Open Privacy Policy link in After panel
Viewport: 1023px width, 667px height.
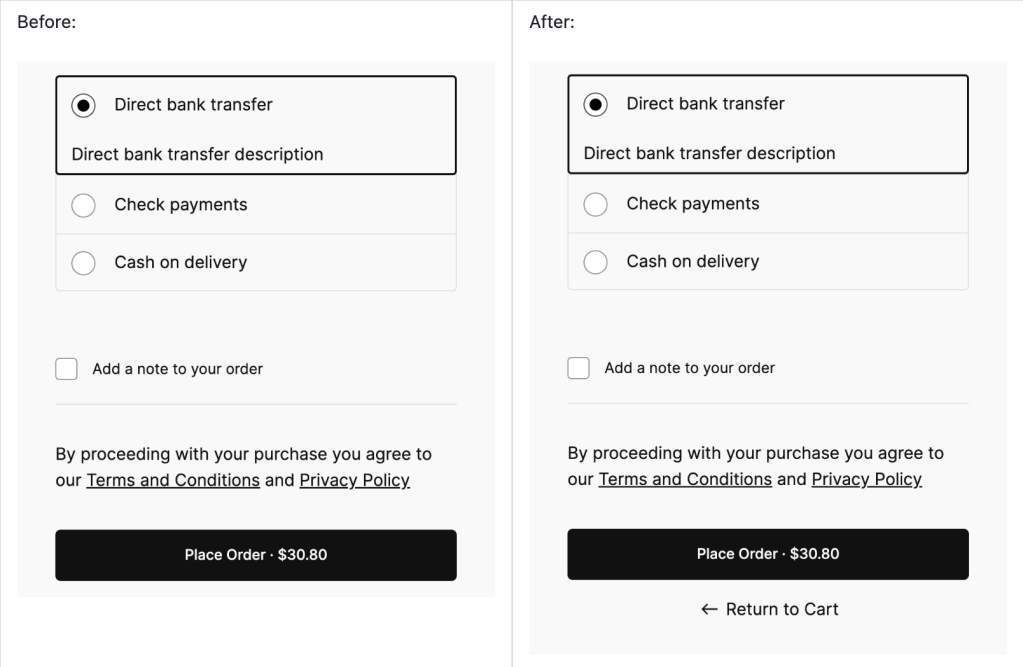(x=866, y=479)
